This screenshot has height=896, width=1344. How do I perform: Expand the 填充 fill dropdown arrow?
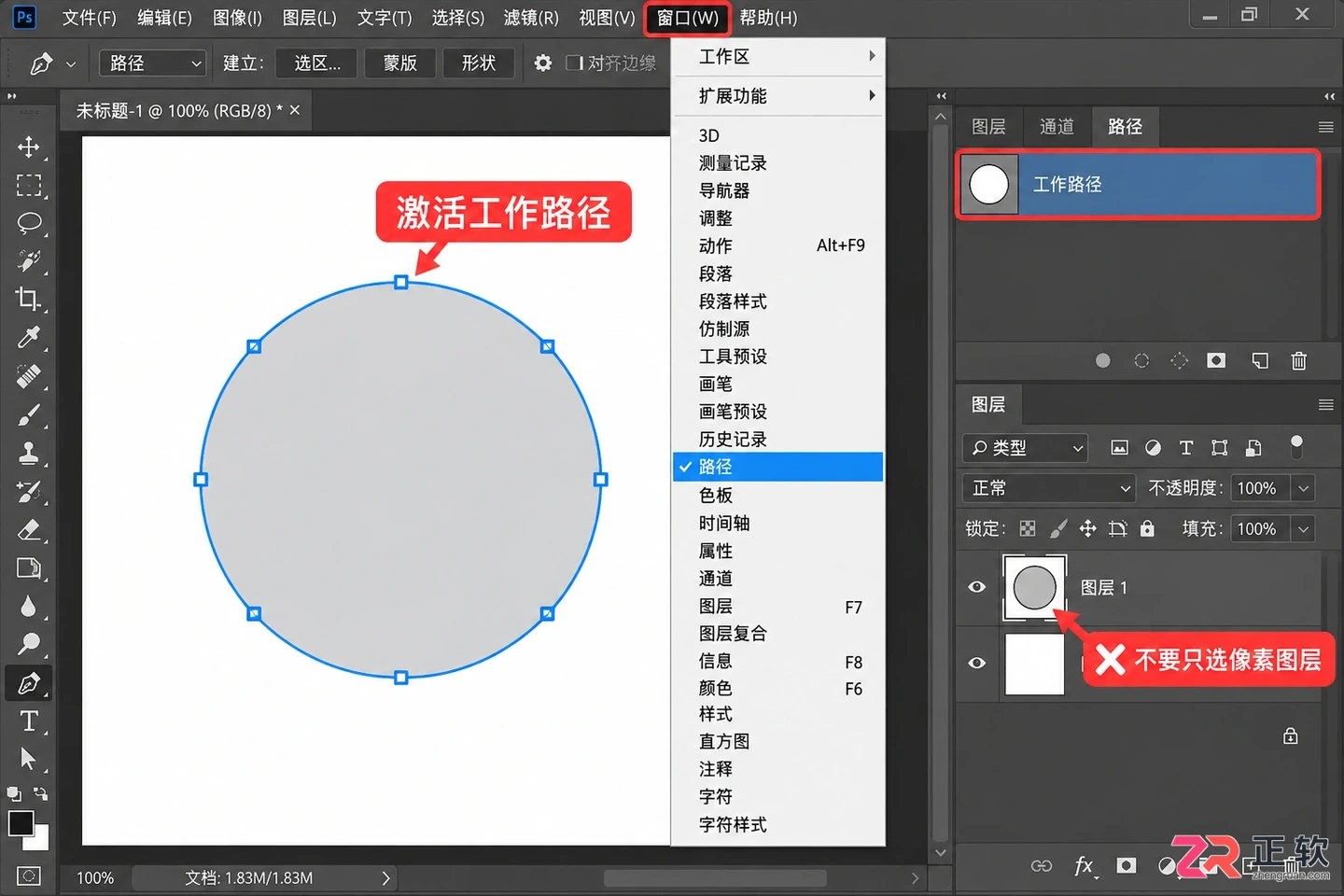click(1304, 529)
